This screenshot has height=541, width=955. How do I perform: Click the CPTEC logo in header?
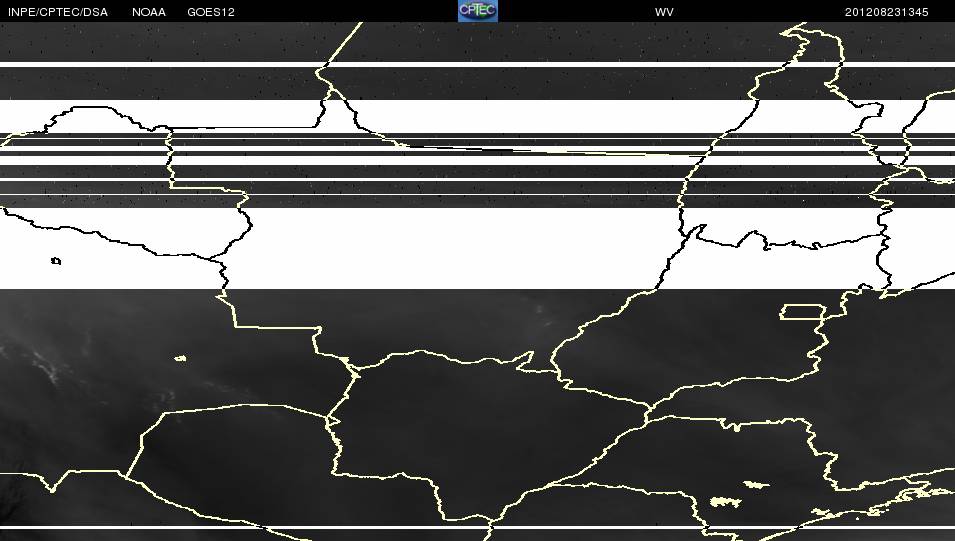click(478, 11)
